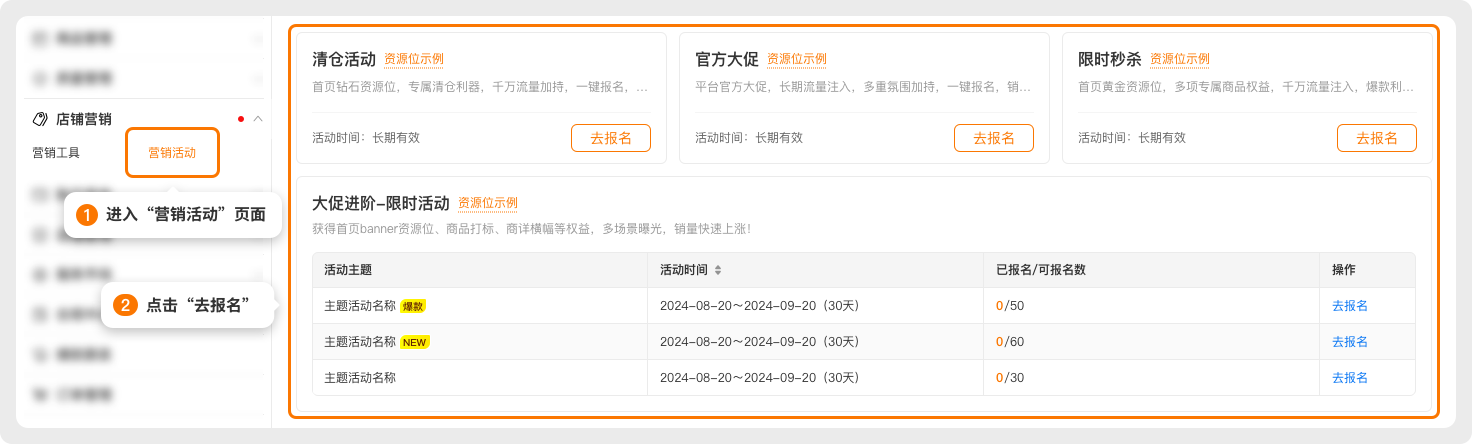Click 去报名 link in the 0/60 row
The image size is (1472, 444).
[1350, 342]
